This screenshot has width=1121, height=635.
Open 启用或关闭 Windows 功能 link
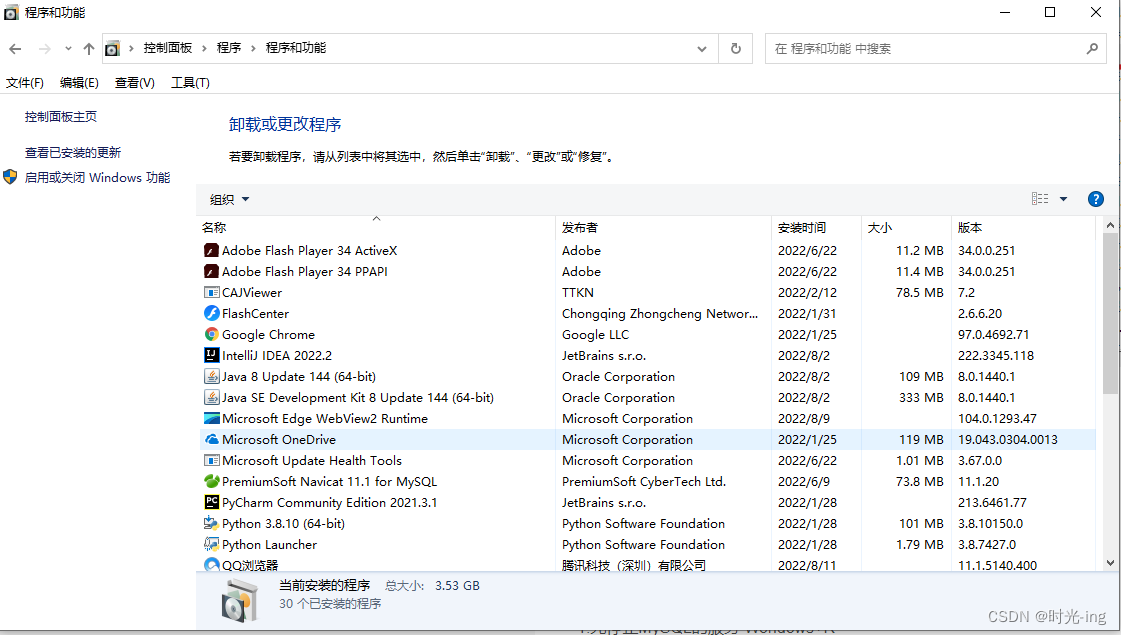pyautogui.click(x=97, y=177)
